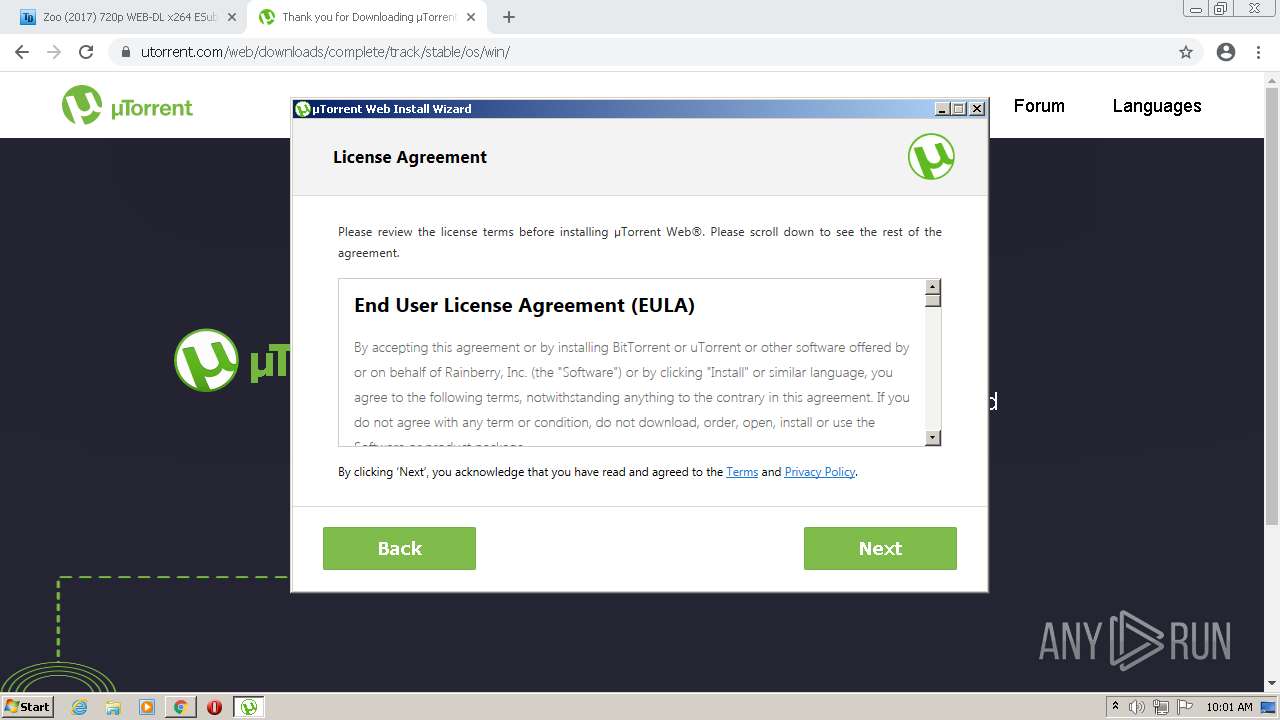Open the Privacy Policy link
The height and width of the screenshot is (720, 1280).
coord(820,472)
